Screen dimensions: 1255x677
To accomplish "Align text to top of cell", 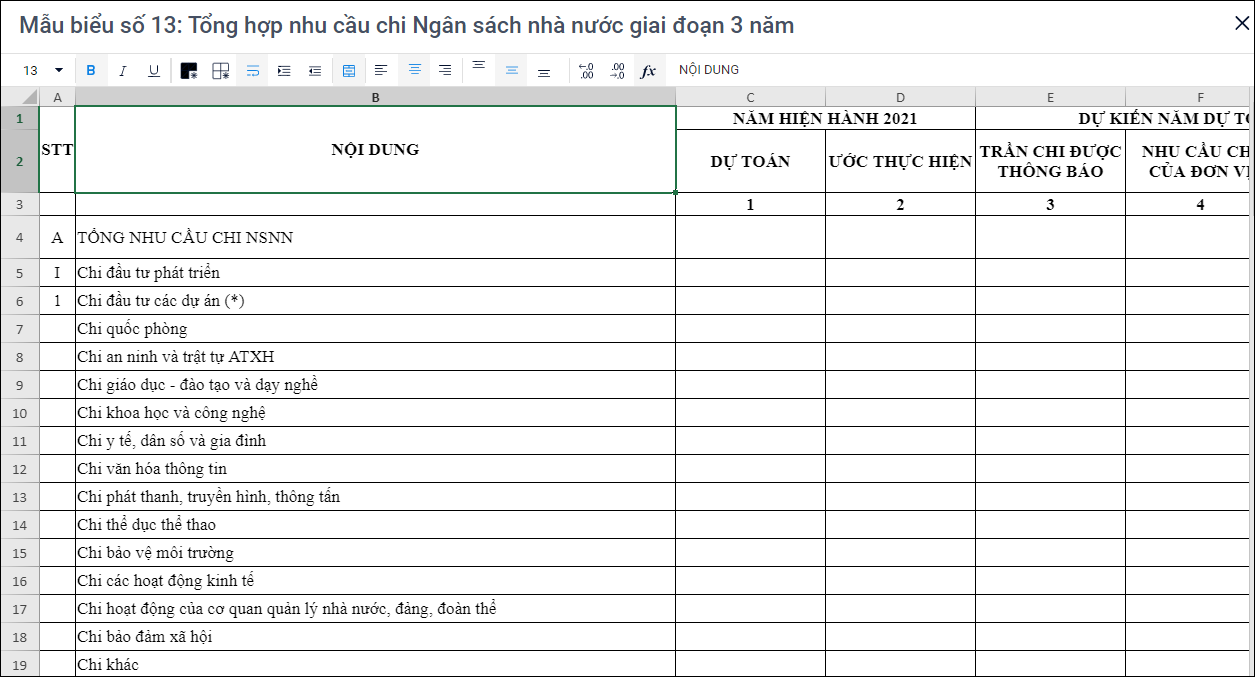I will (479, 70).
